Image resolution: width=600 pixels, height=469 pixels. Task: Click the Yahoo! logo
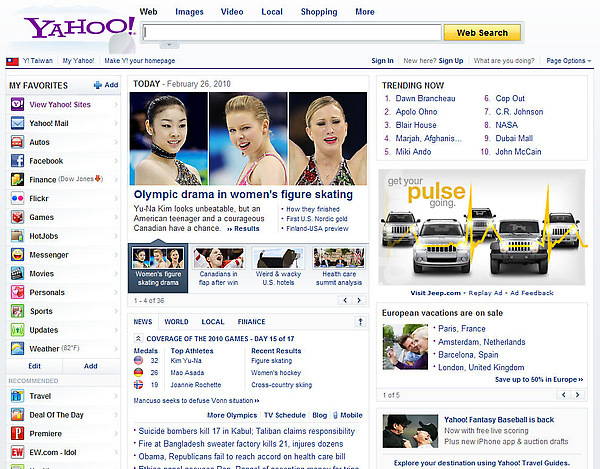pos(80,28)
